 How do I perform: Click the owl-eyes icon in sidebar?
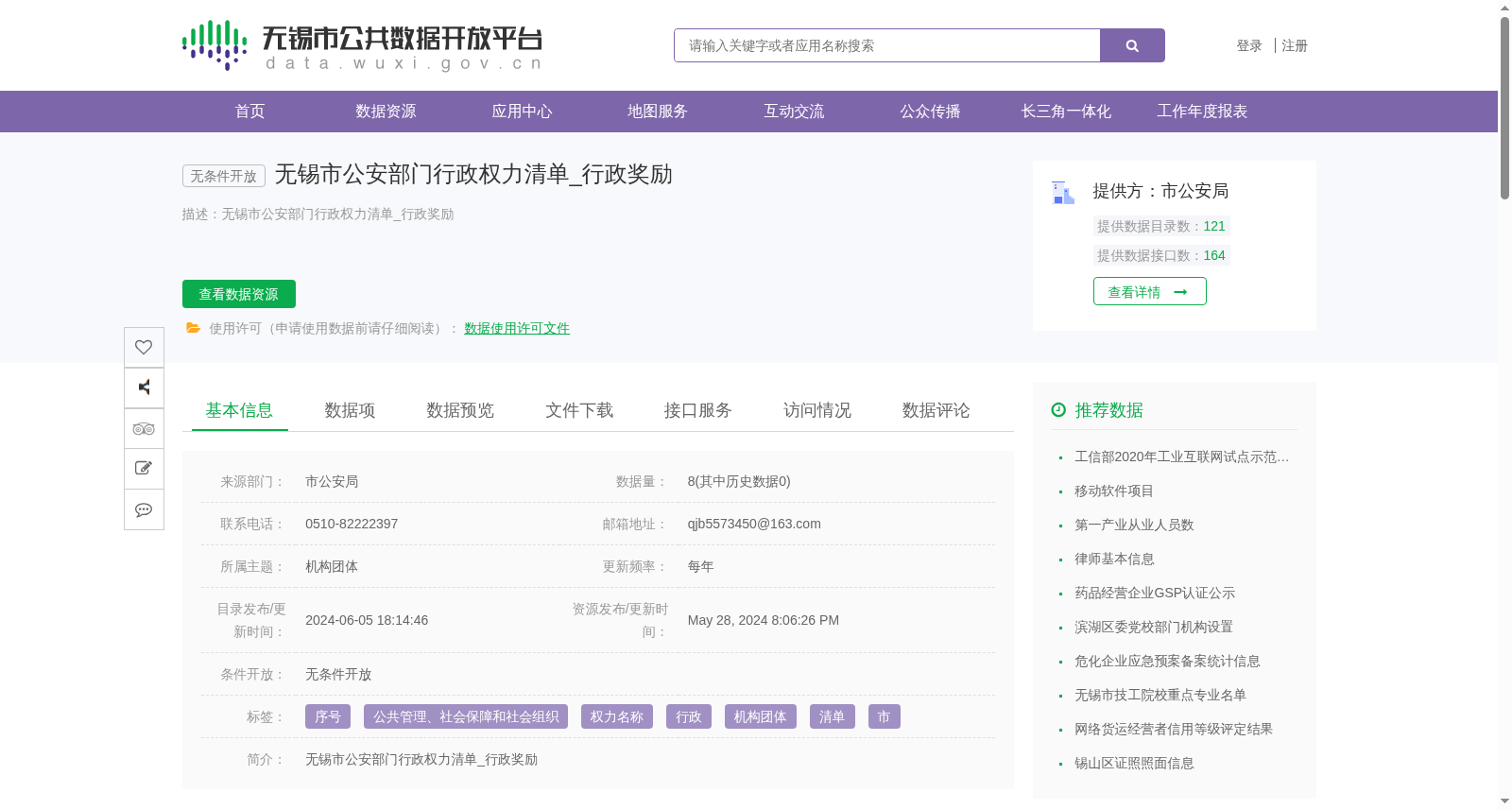coord(144,428)
